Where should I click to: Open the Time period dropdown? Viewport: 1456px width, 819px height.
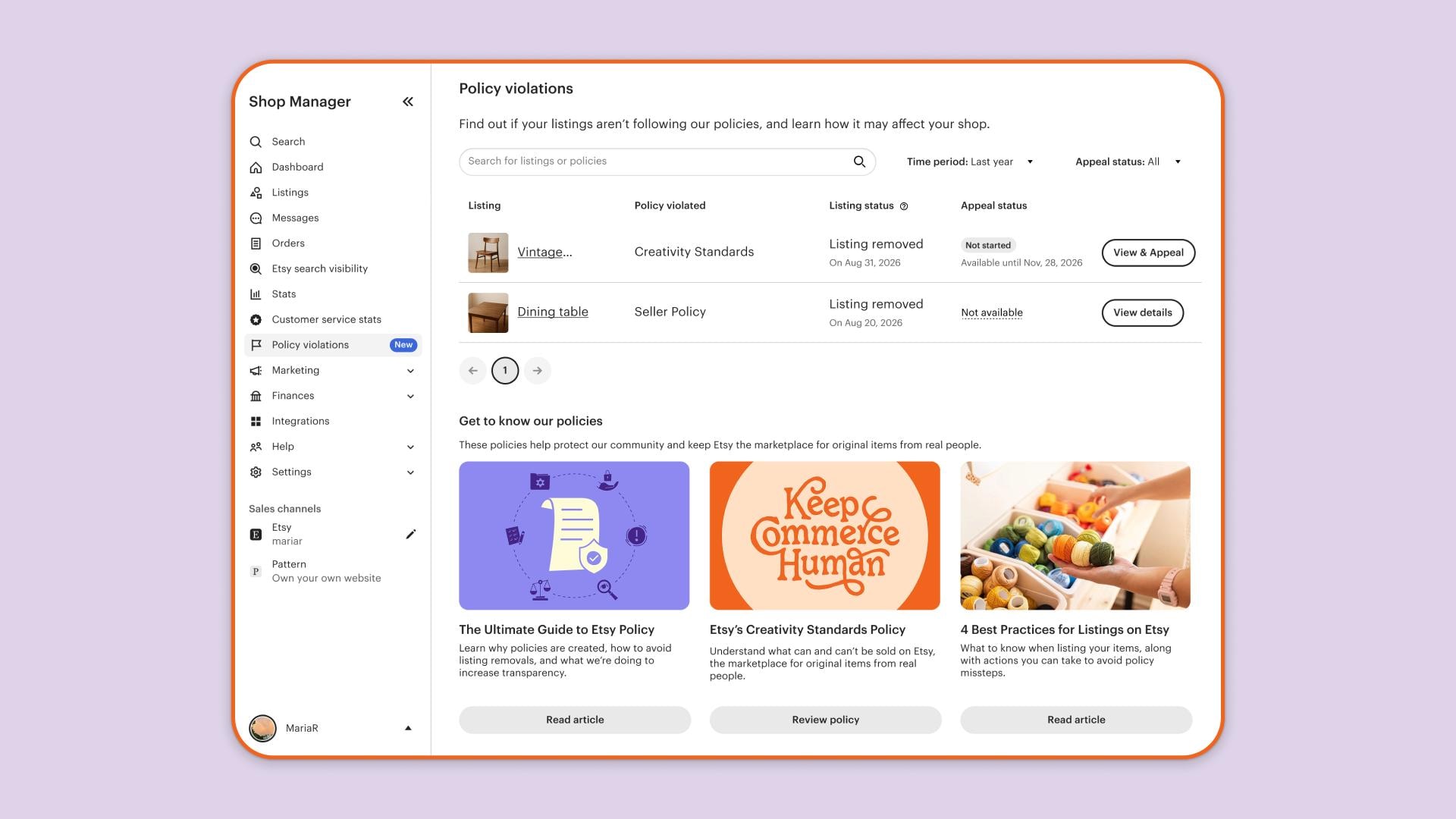pos(970,162)
